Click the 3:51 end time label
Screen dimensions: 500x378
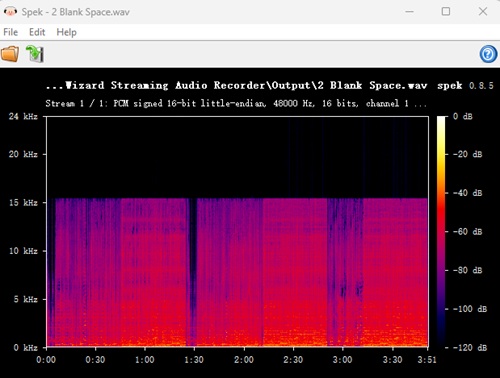427,360
